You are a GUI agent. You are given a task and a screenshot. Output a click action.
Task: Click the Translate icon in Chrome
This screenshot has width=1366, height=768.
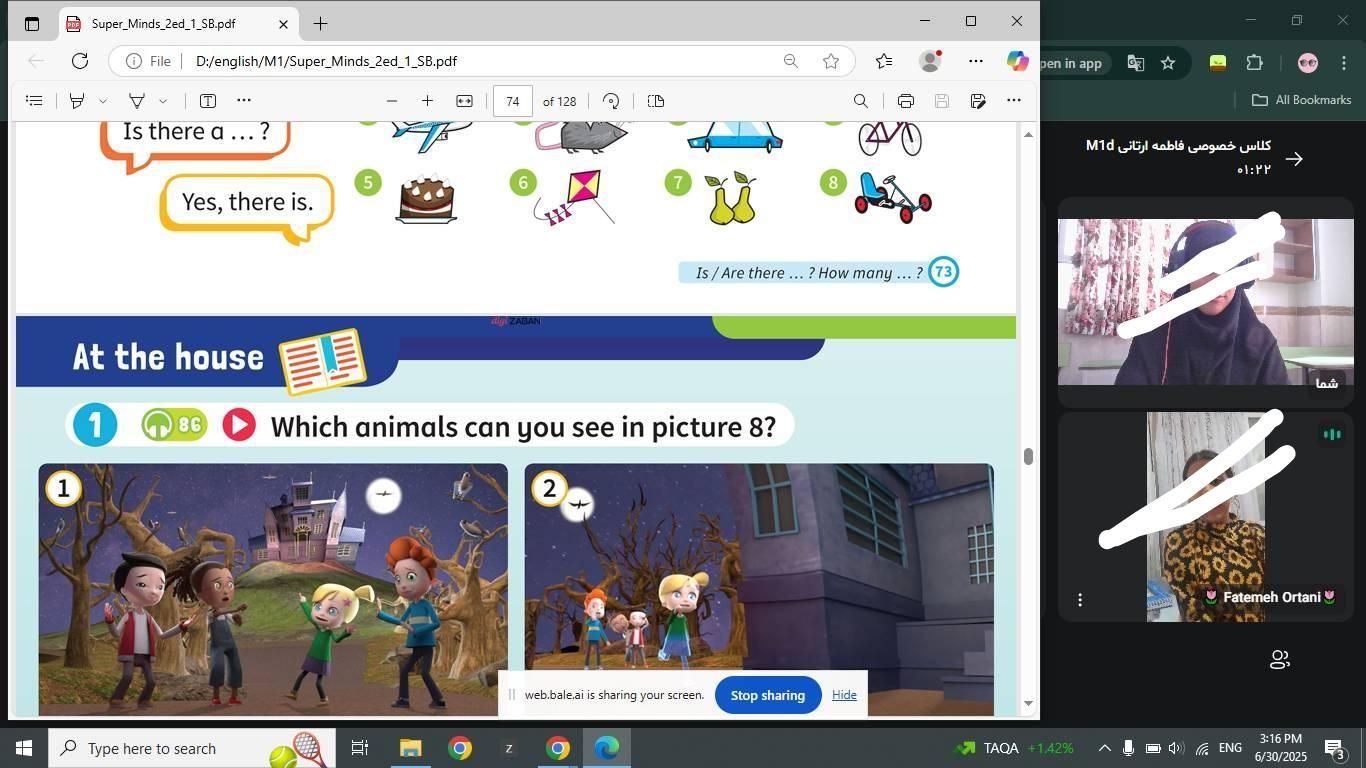tap(1136, 63)
